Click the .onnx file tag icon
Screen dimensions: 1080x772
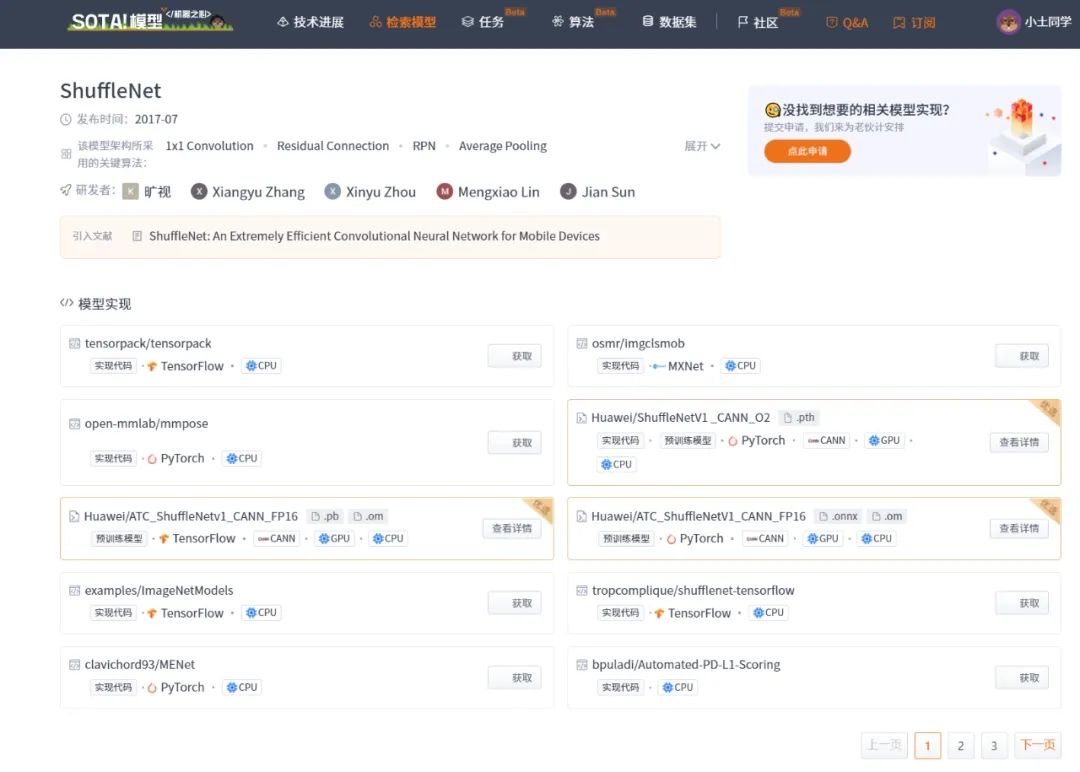[823, 516]
